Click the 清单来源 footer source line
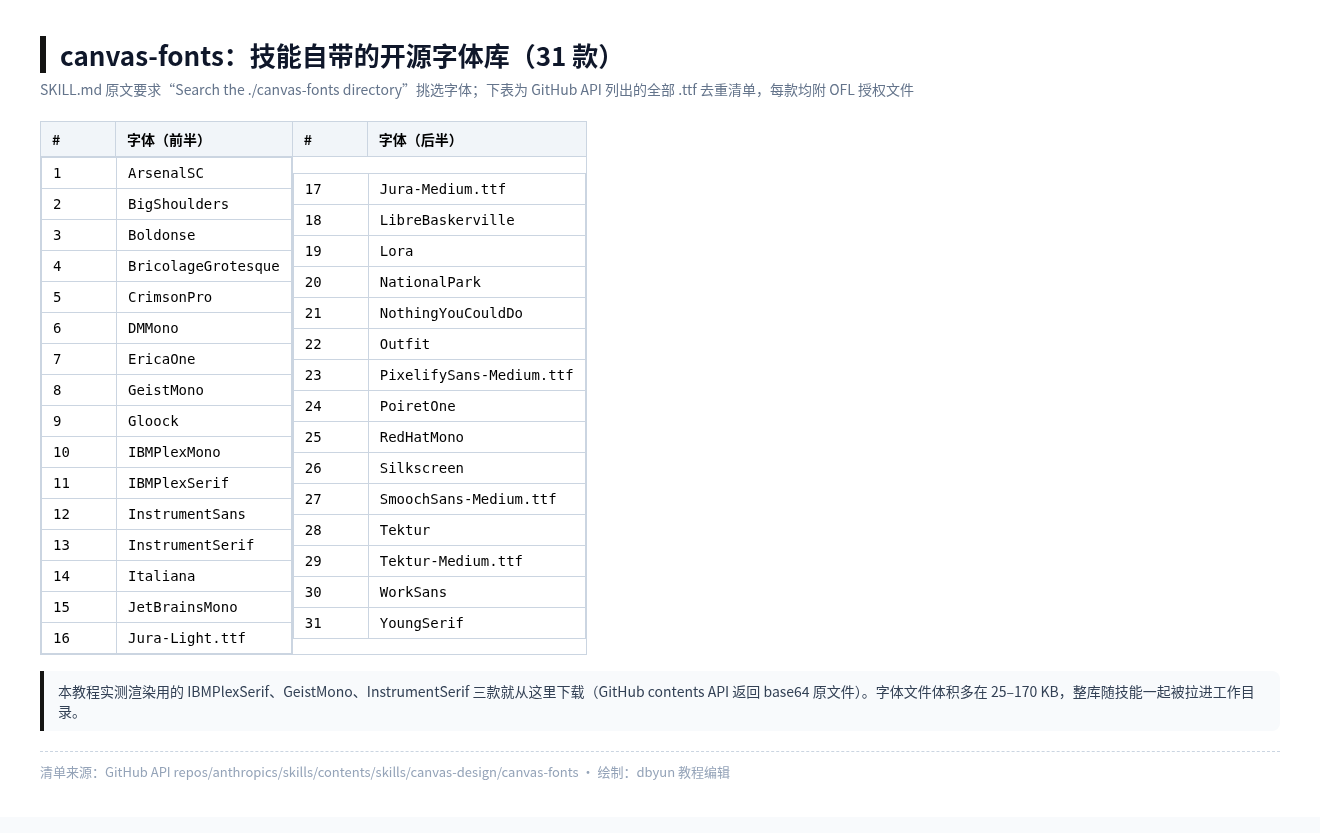The width and height of the screenshot is (1320, 833). (x=385, y=772)
